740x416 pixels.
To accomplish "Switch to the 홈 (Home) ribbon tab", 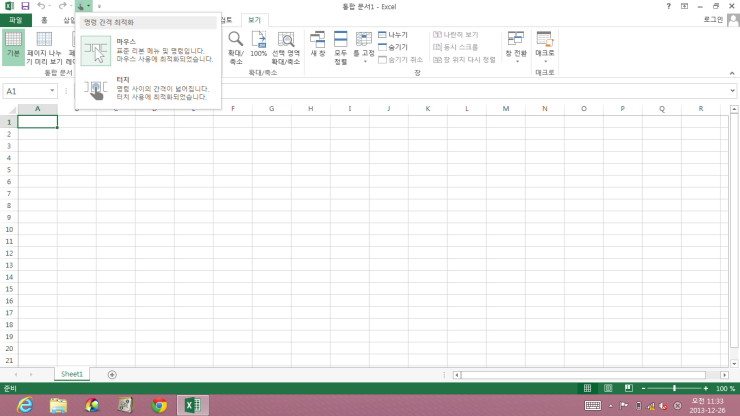I will (44, 20).
